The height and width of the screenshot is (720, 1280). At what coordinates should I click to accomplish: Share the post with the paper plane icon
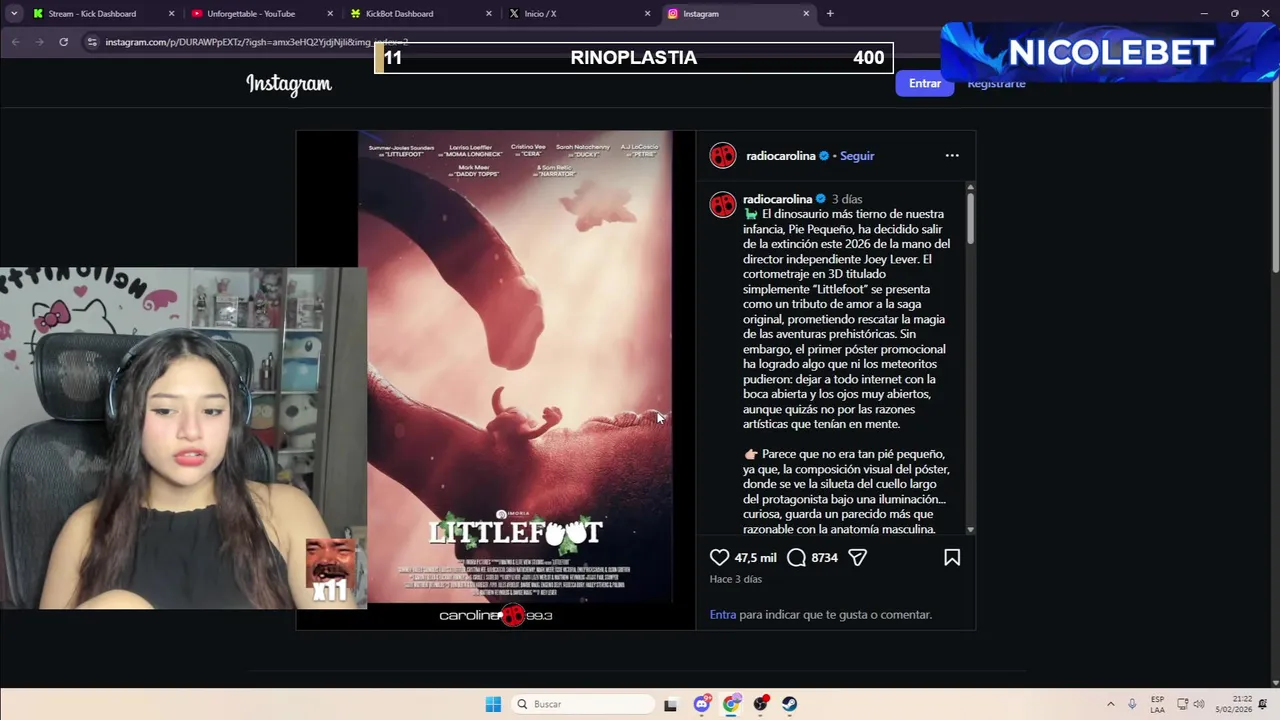[x=857, y=557]
